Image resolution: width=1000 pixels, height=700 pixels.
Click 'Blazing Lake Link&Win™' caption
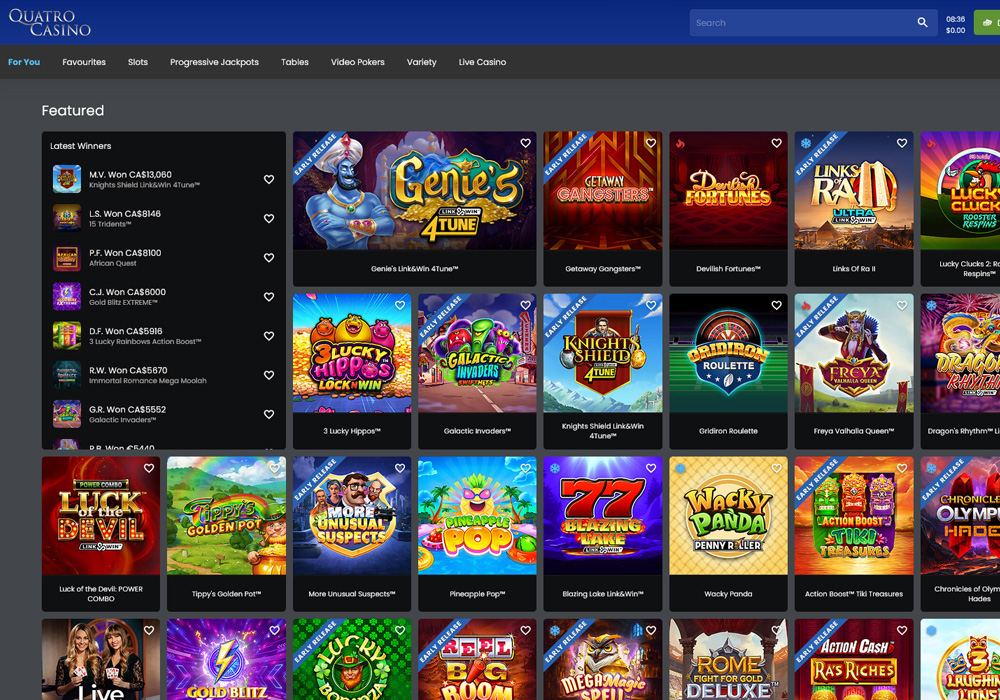pos(603,594)
